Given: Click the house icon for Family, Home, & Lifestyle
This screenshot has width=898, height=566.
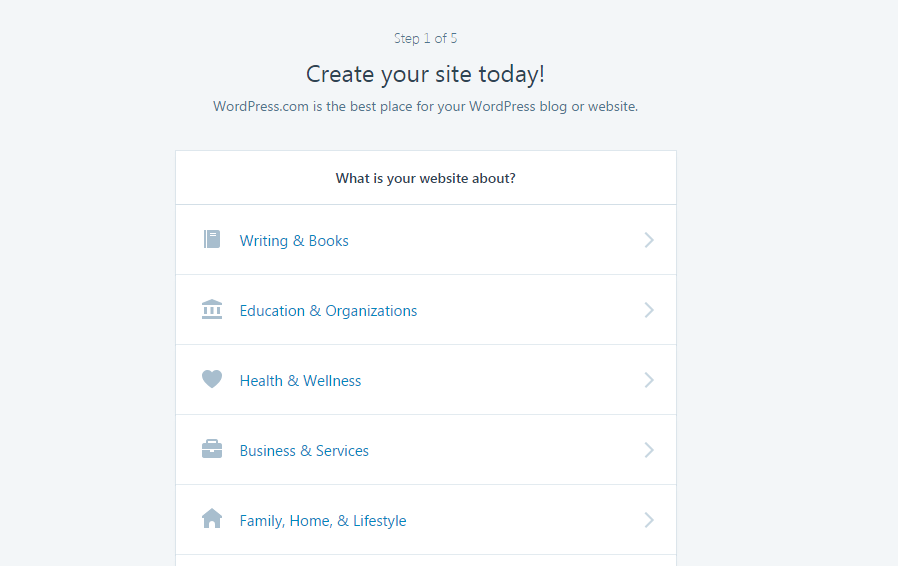Looking at the screenshot, I should pyautogui.click(x=211, y=519).
